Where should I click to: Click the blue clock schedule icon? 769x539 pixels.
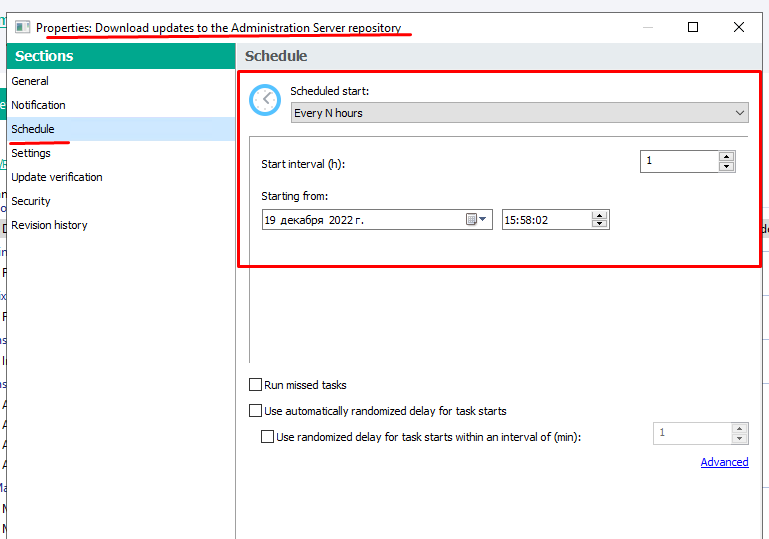(x=265, y=100)
